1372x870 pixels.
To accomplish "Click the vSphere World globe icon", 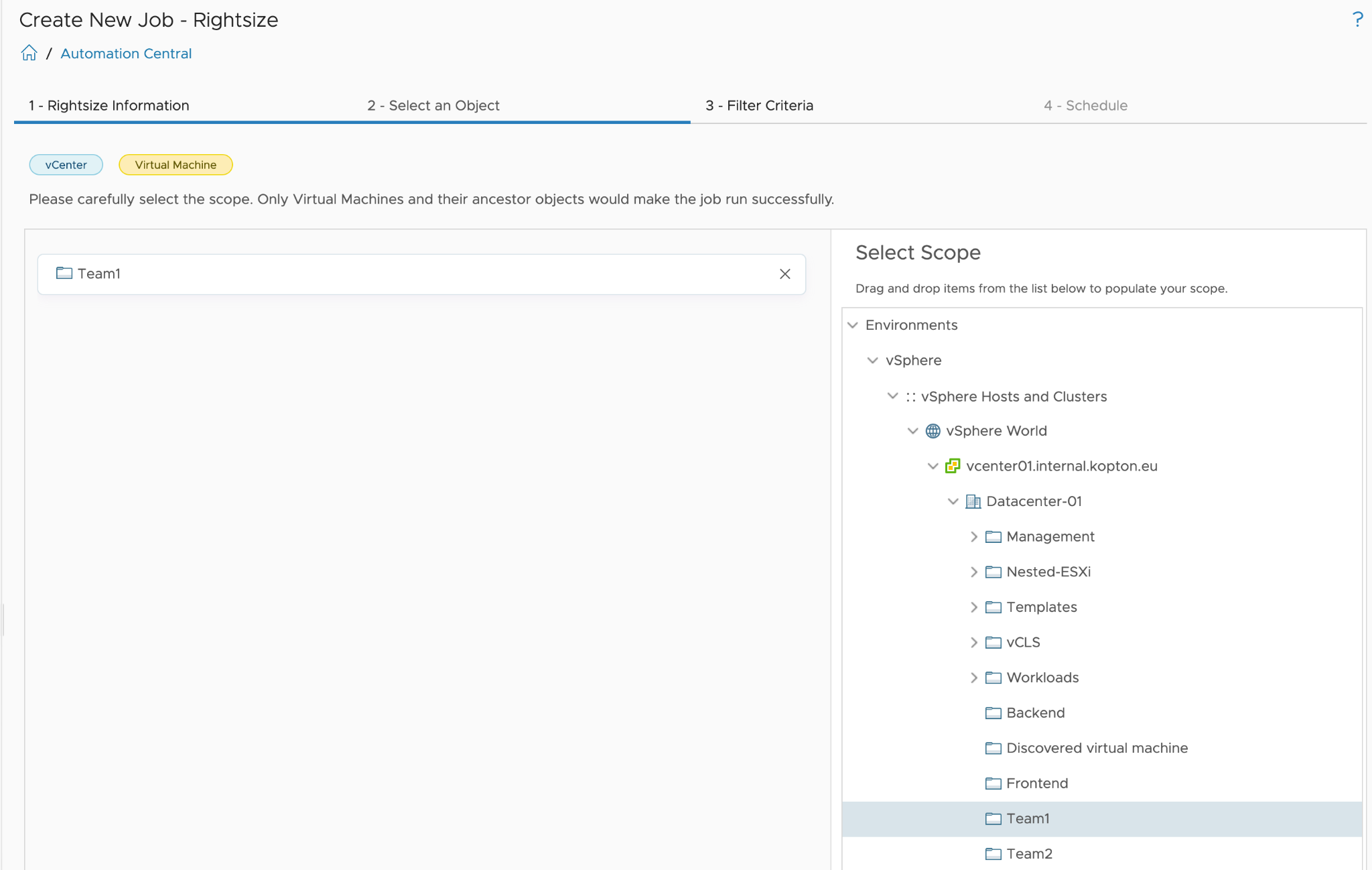I will click(x=933, y=431).
